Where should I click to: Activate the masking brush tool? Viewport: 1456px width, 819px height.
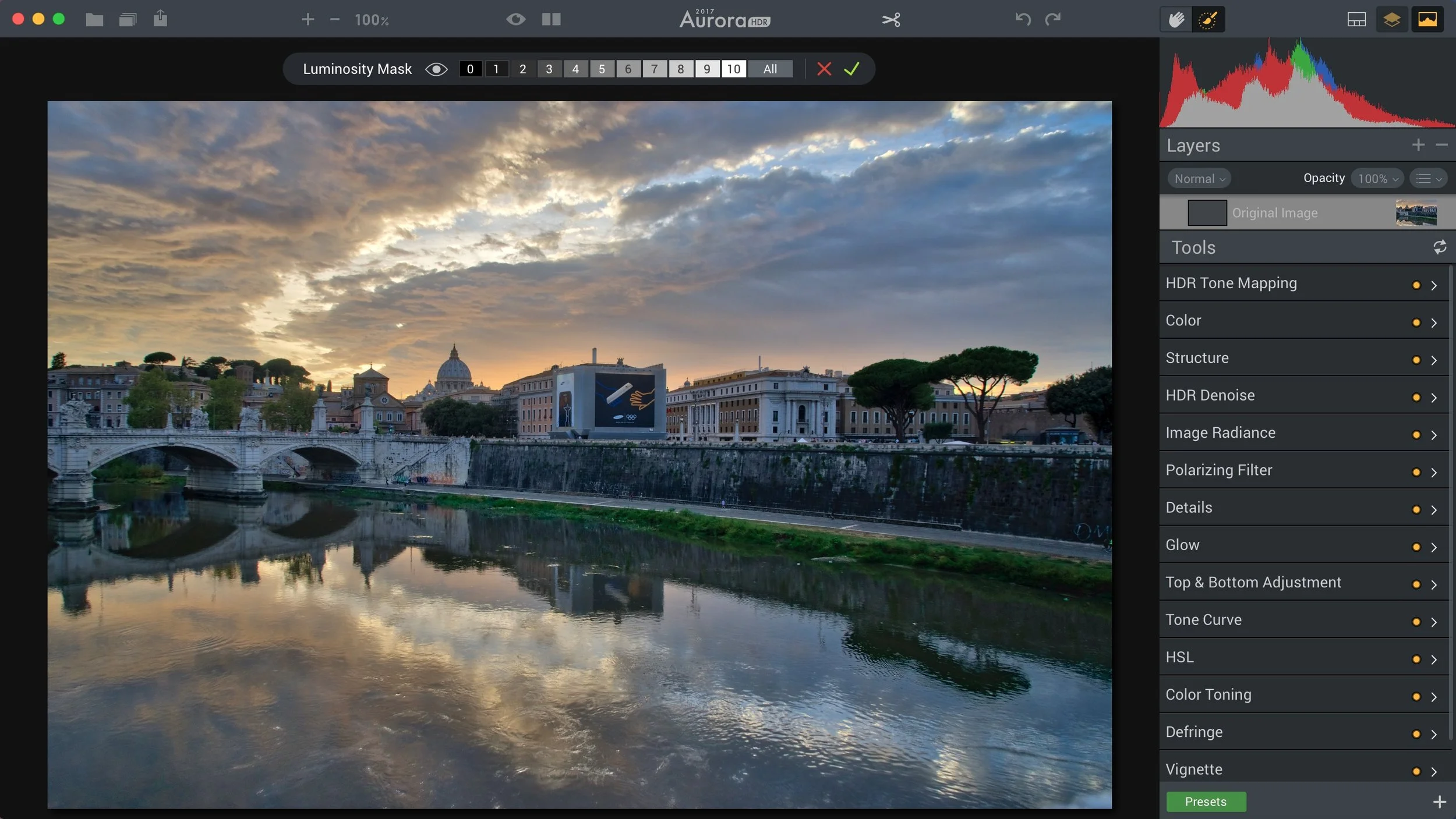(1208, 20)
